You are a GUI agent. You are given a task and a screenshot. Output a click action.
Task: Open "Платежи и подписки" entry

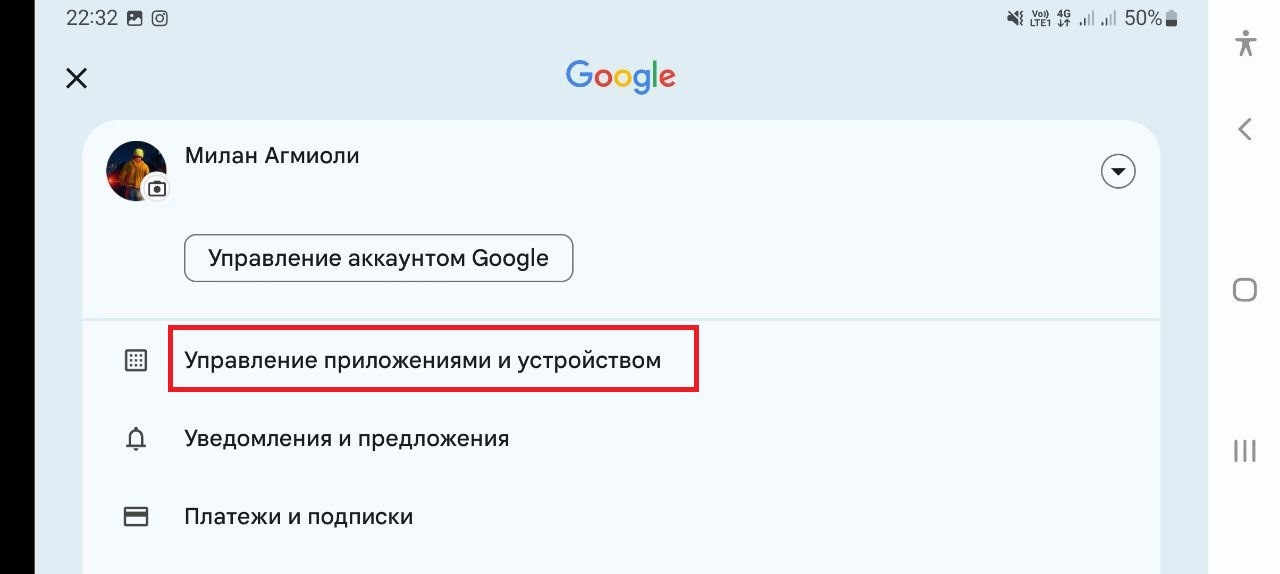298,517
